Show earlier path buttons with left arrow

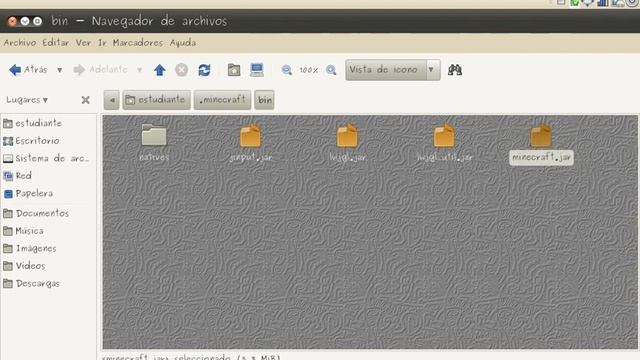[111, 100]
